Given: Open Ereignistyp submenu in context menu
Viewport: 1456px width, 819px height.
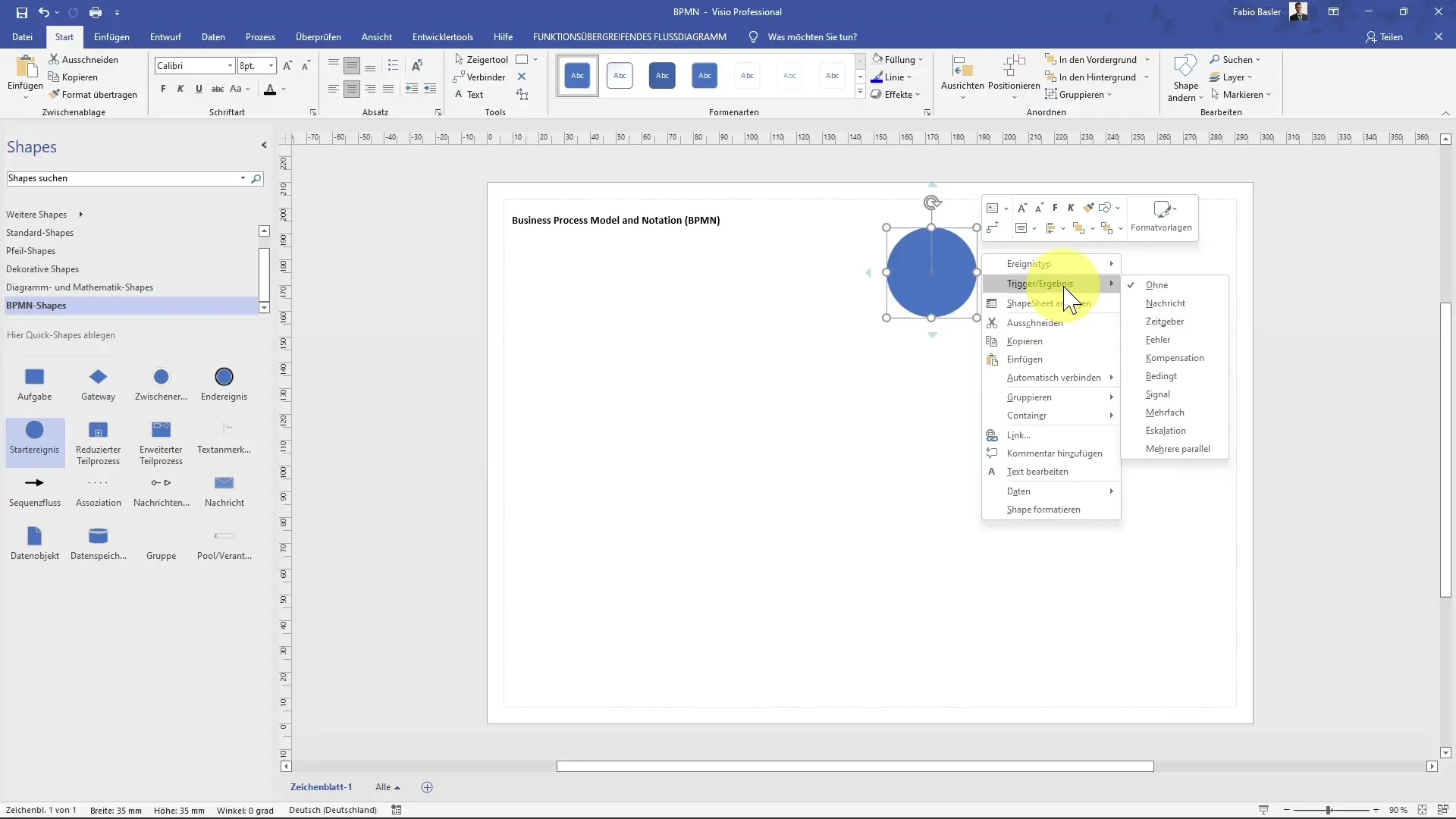Looking at the screenshot, I should coord(1051,264).
